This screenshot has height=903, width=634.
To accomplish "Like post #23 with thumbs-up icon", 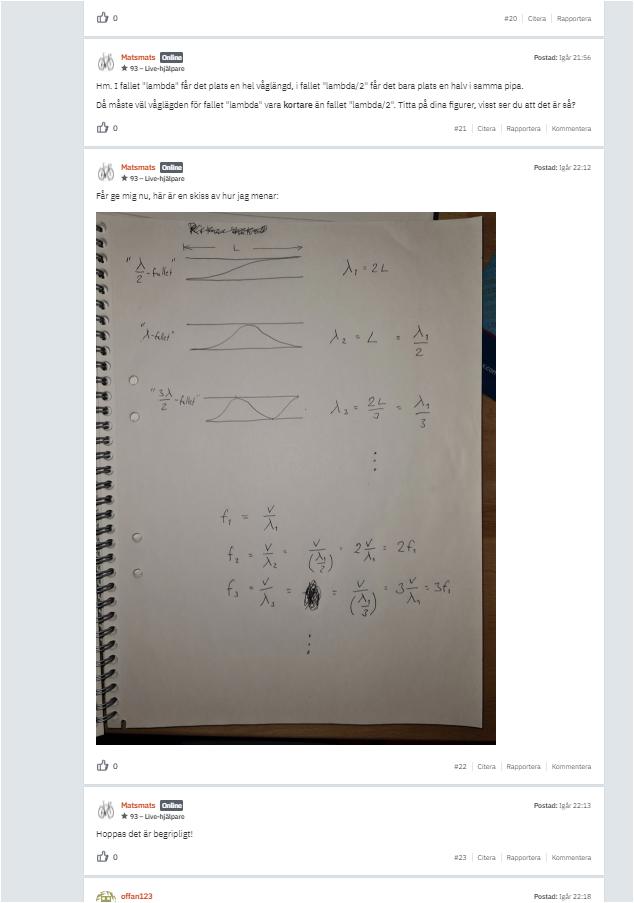I will [x=102, y=857].
